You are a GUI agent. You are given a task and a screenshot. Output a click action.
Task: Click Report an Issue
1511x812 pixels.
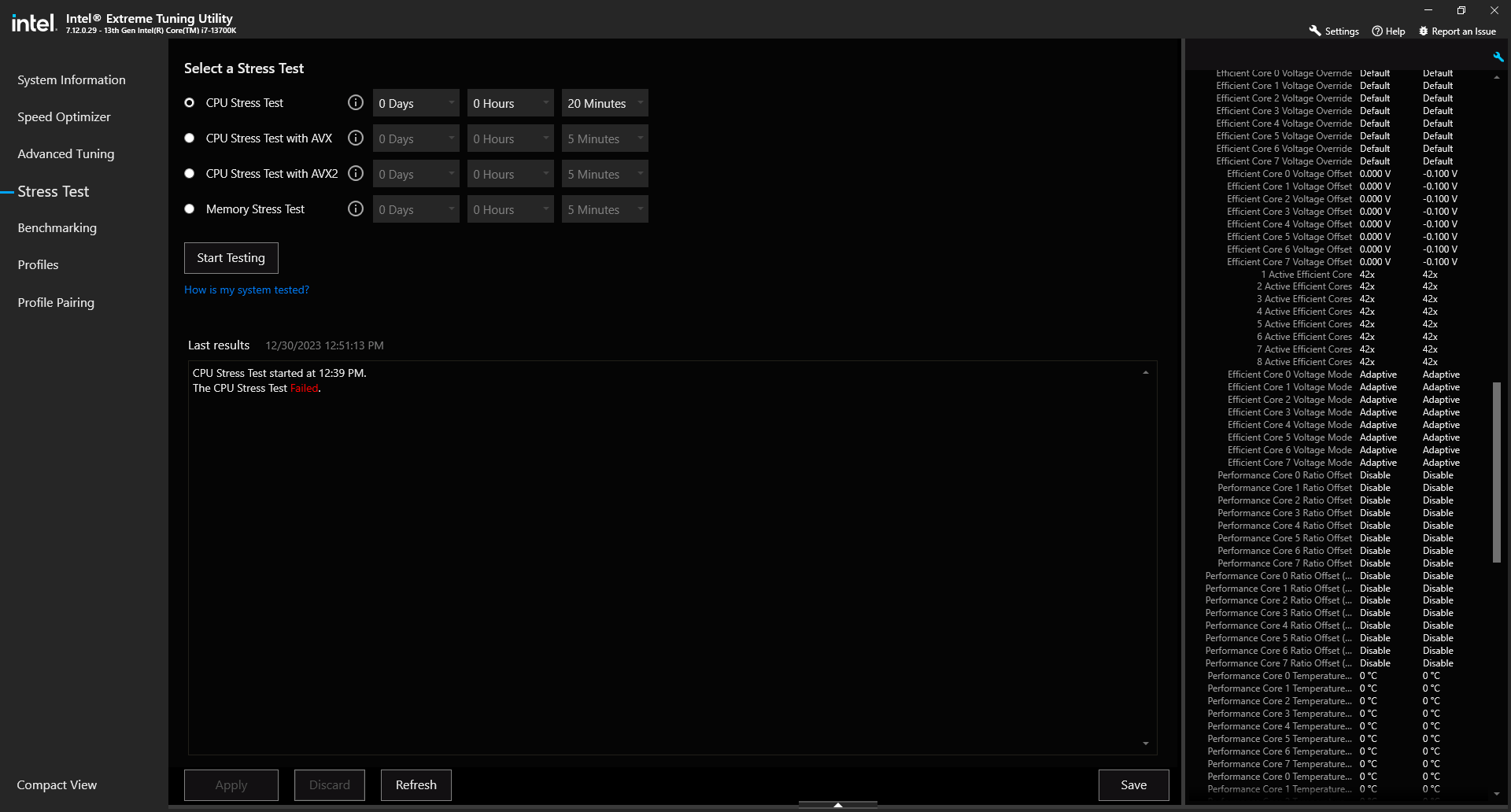[x=1457, y=31]
